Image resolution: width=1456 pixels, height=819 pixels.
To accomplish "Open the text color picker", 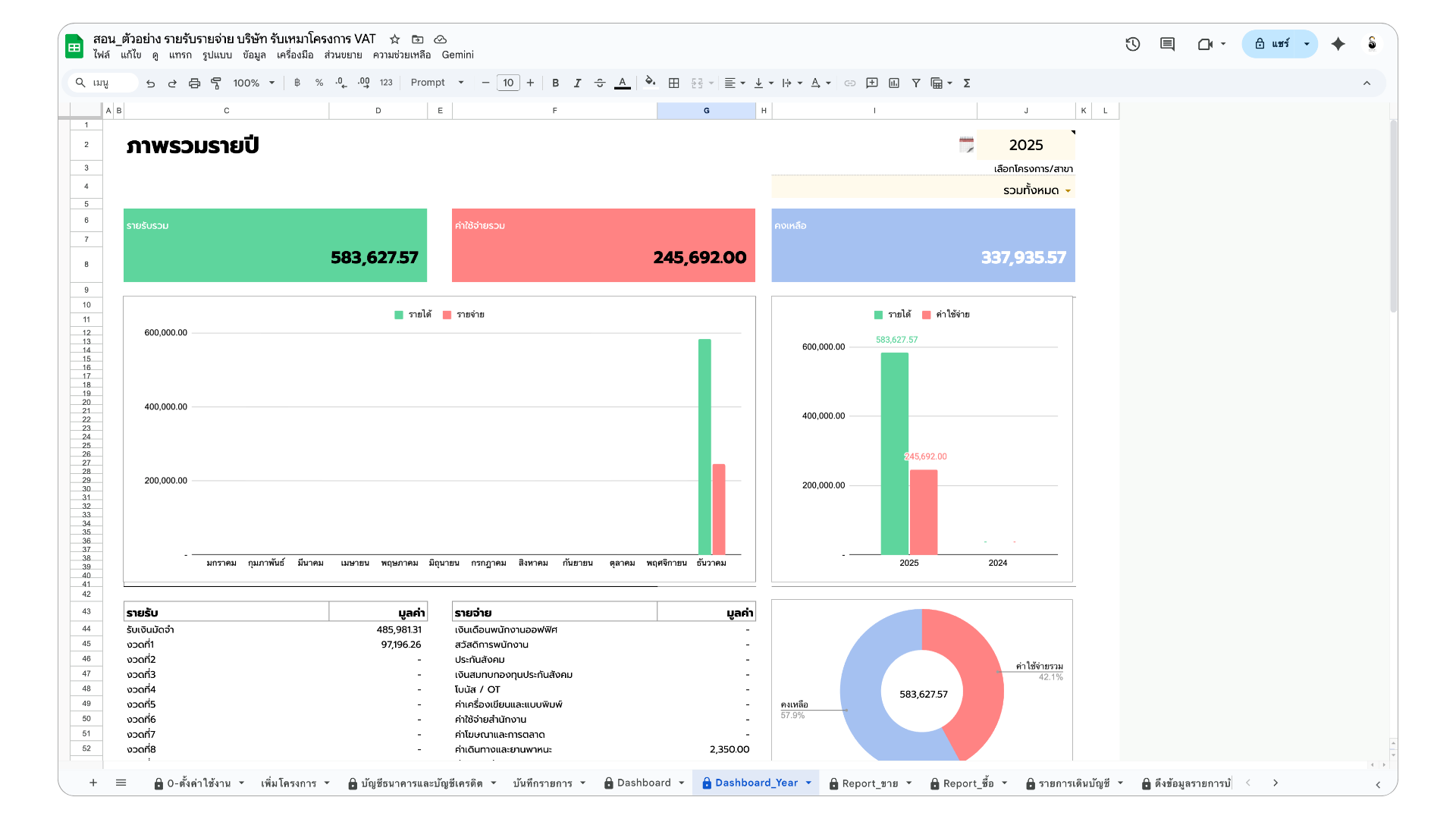I will click(623, 83).
